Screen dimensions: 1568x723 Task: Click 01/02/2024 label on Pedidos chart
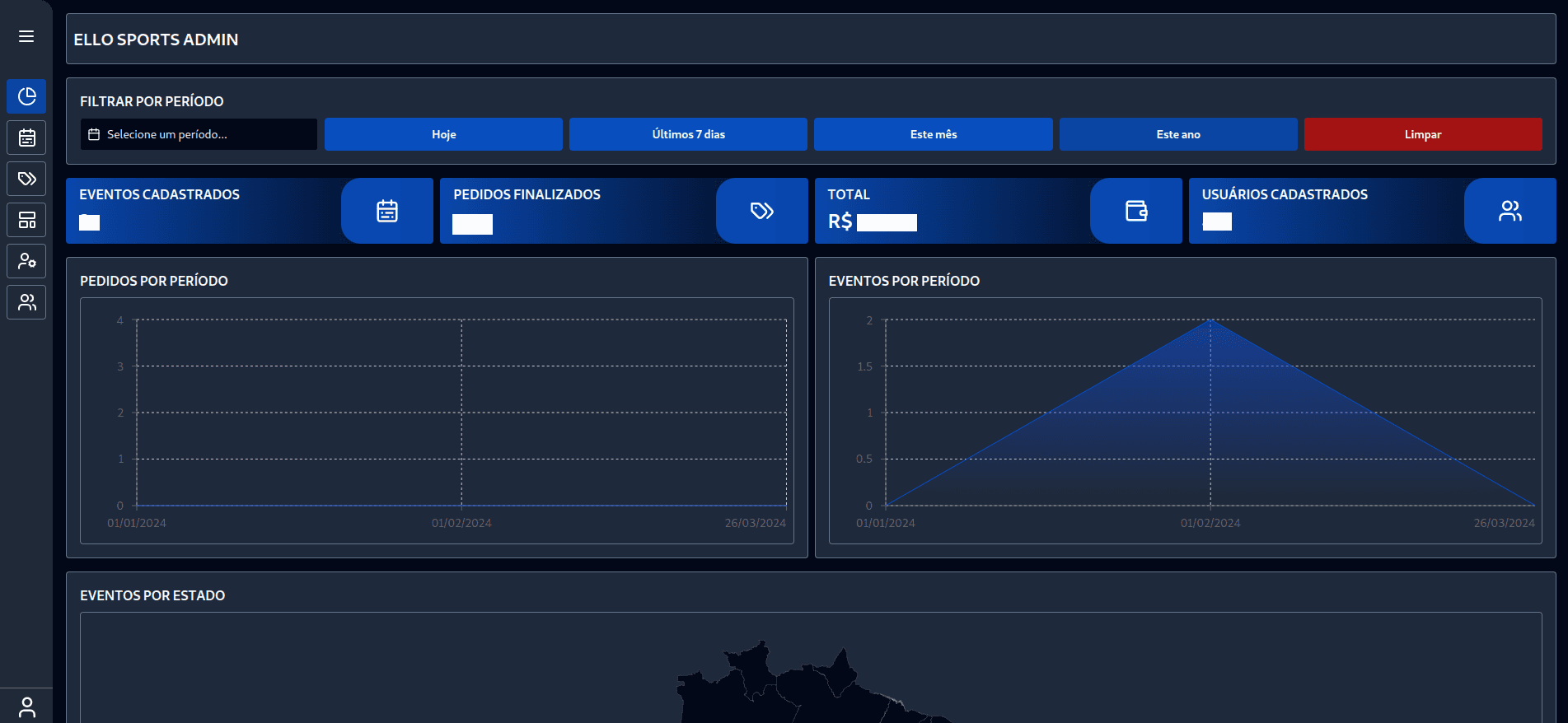tap(461, 523)
